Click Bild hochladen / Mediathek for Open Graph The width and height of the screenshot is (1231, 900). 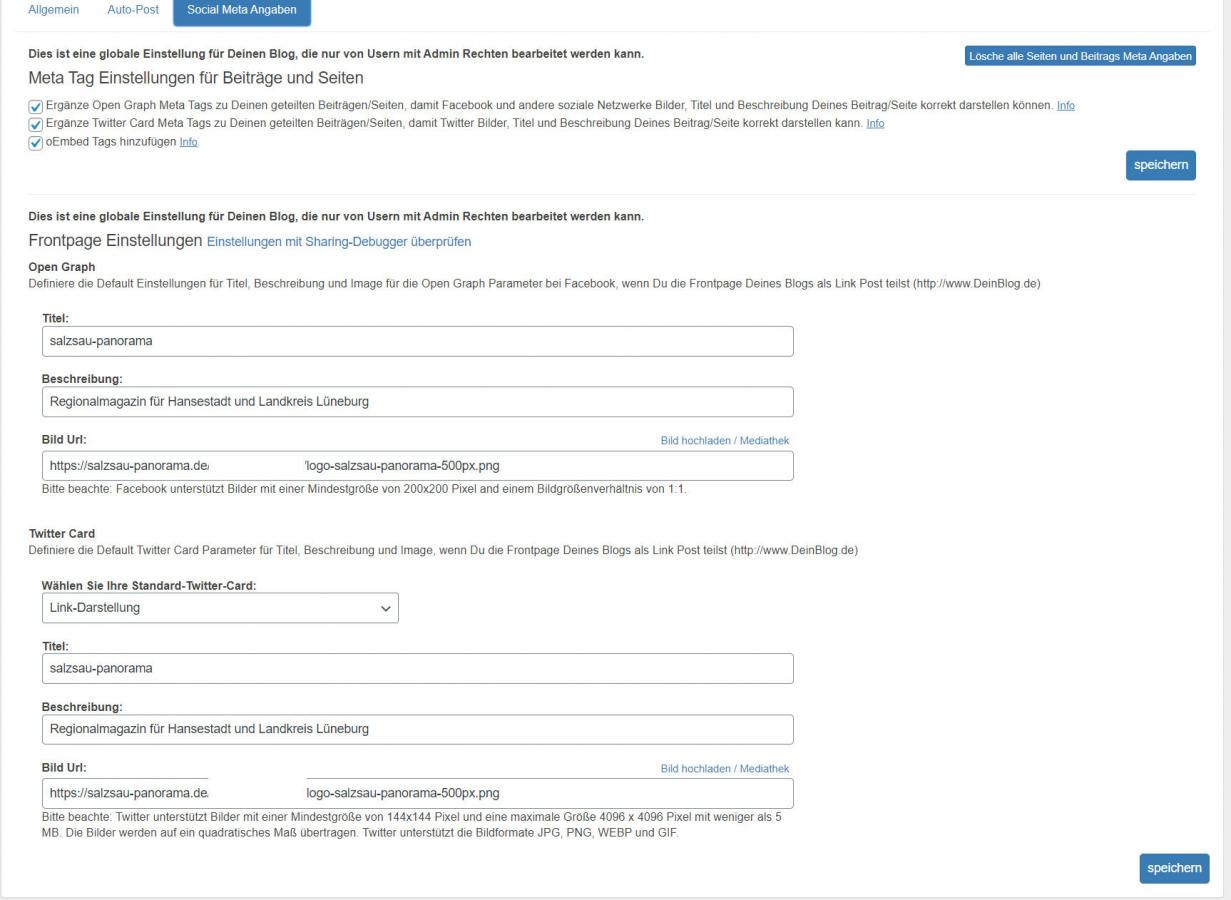click(724, 440)
